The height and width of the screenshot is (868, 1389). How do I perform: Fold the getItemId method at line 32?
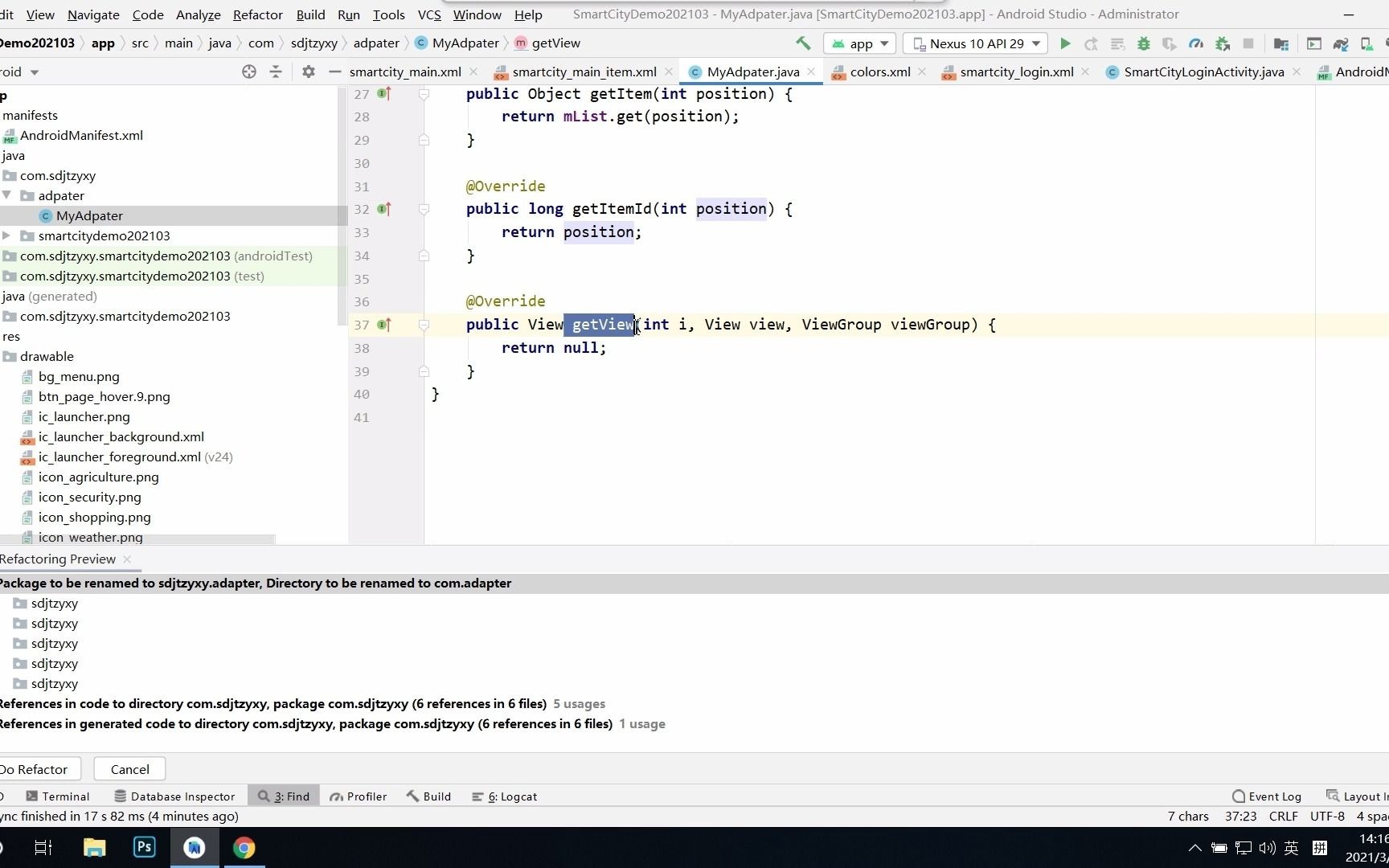point(424,209)
